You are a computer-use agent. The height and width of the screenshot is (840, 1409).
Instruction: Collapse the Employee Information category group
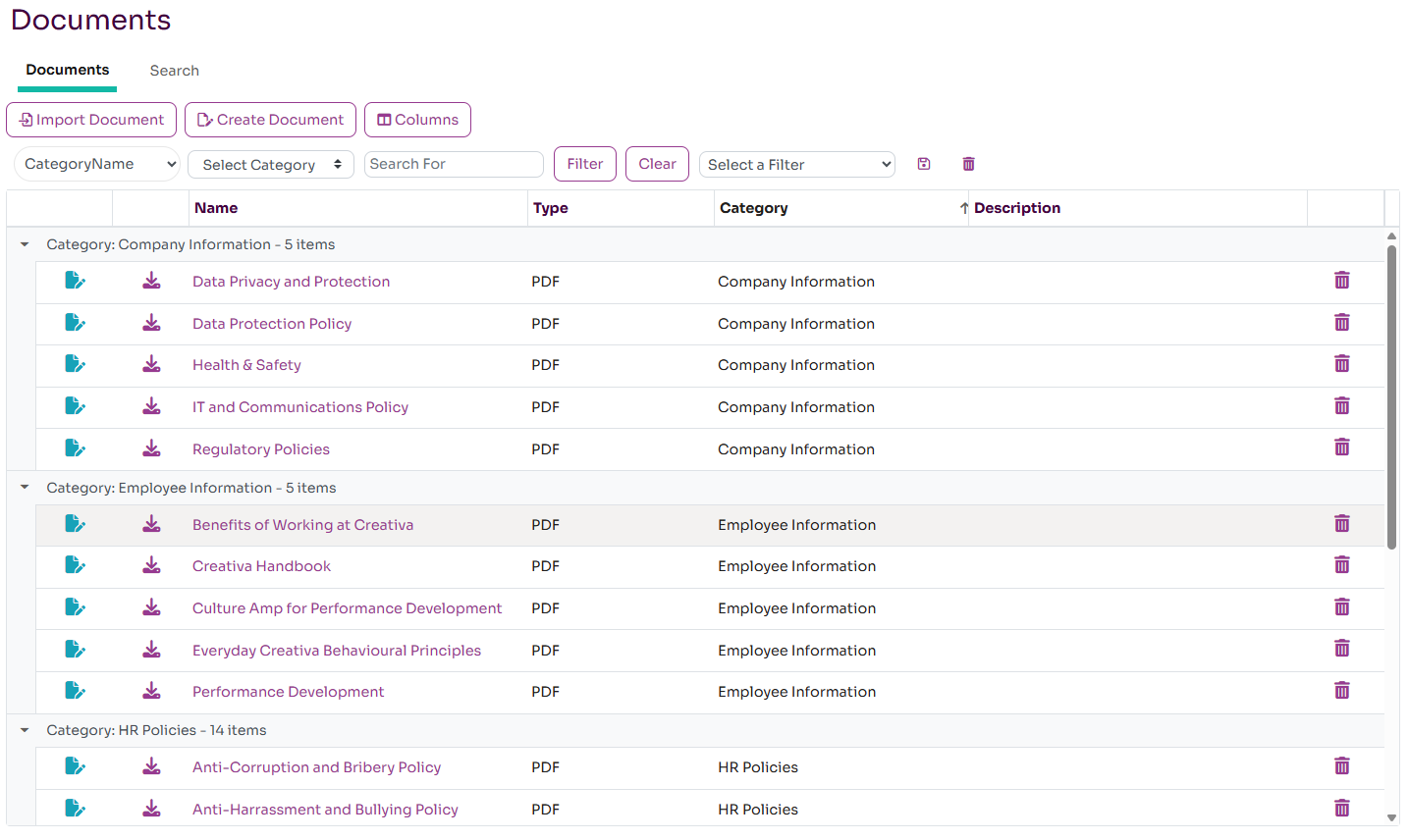(x=25, y=488)
